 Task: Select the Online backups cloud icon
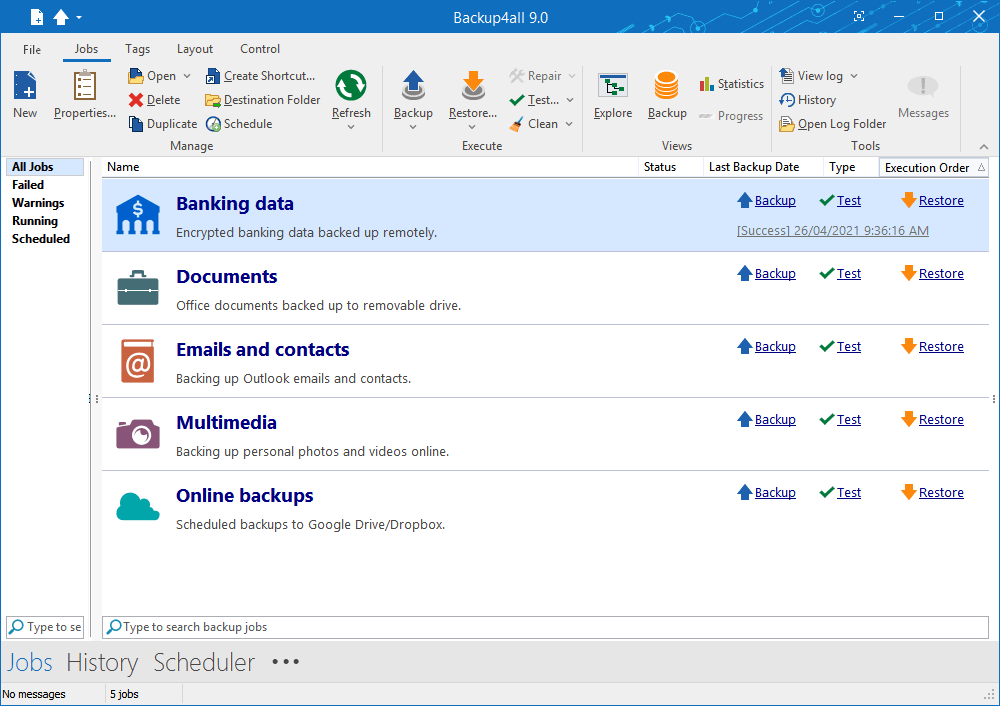coord(138,507)
